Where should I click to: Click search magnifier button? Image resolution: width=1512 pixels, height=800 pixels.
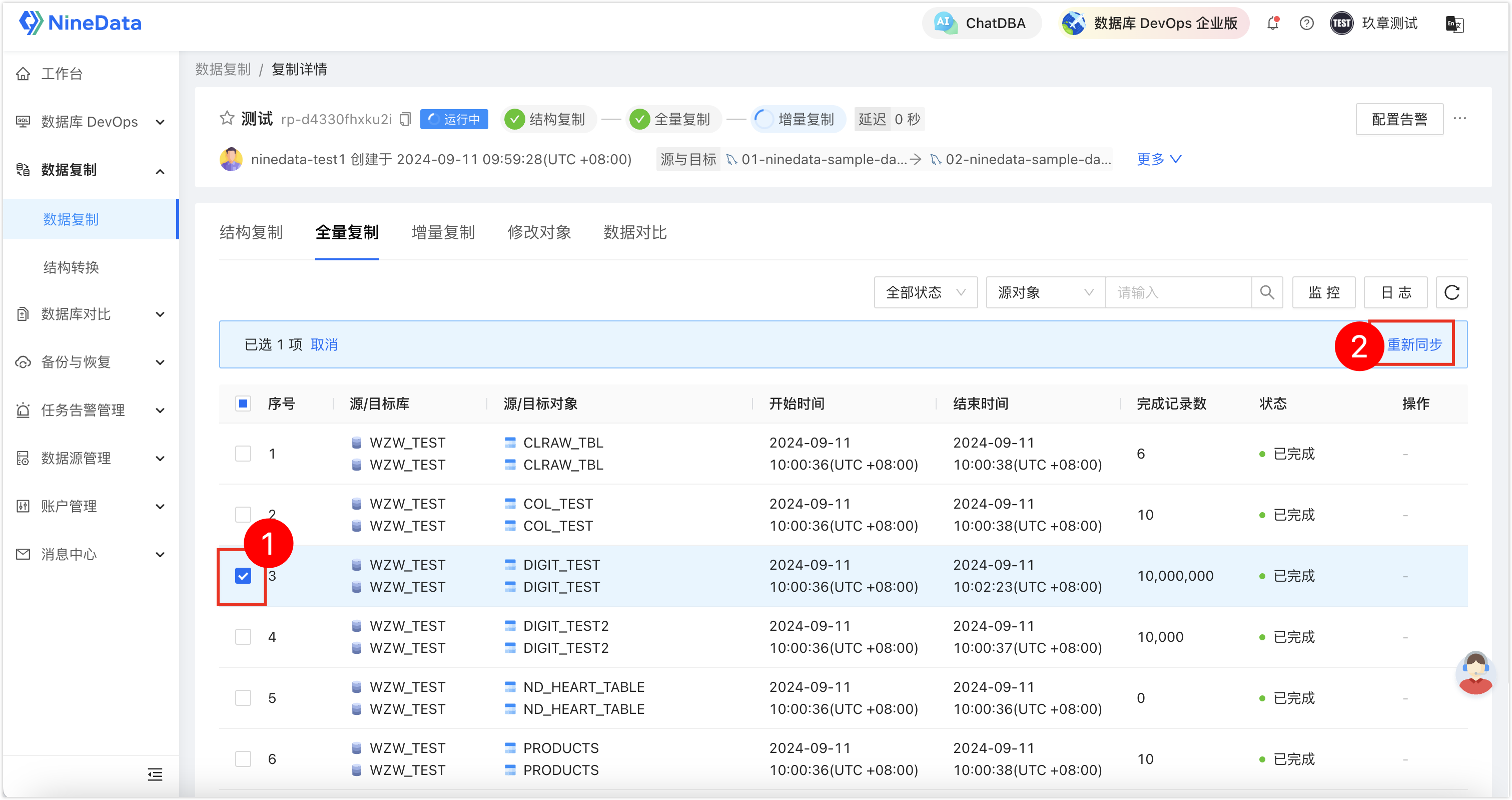tap(1267, 292)
